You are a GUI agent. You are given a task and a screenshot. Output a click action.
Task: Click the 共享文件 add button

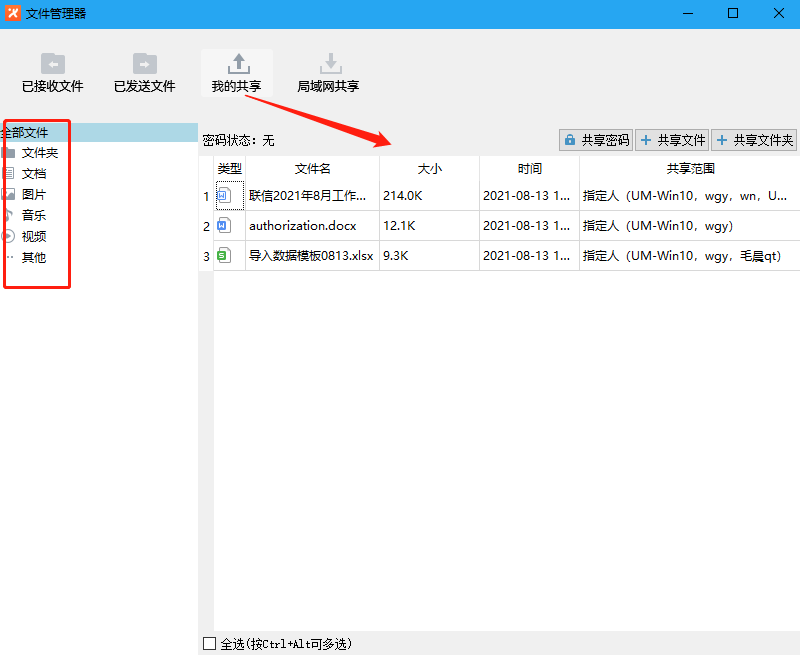672,140
